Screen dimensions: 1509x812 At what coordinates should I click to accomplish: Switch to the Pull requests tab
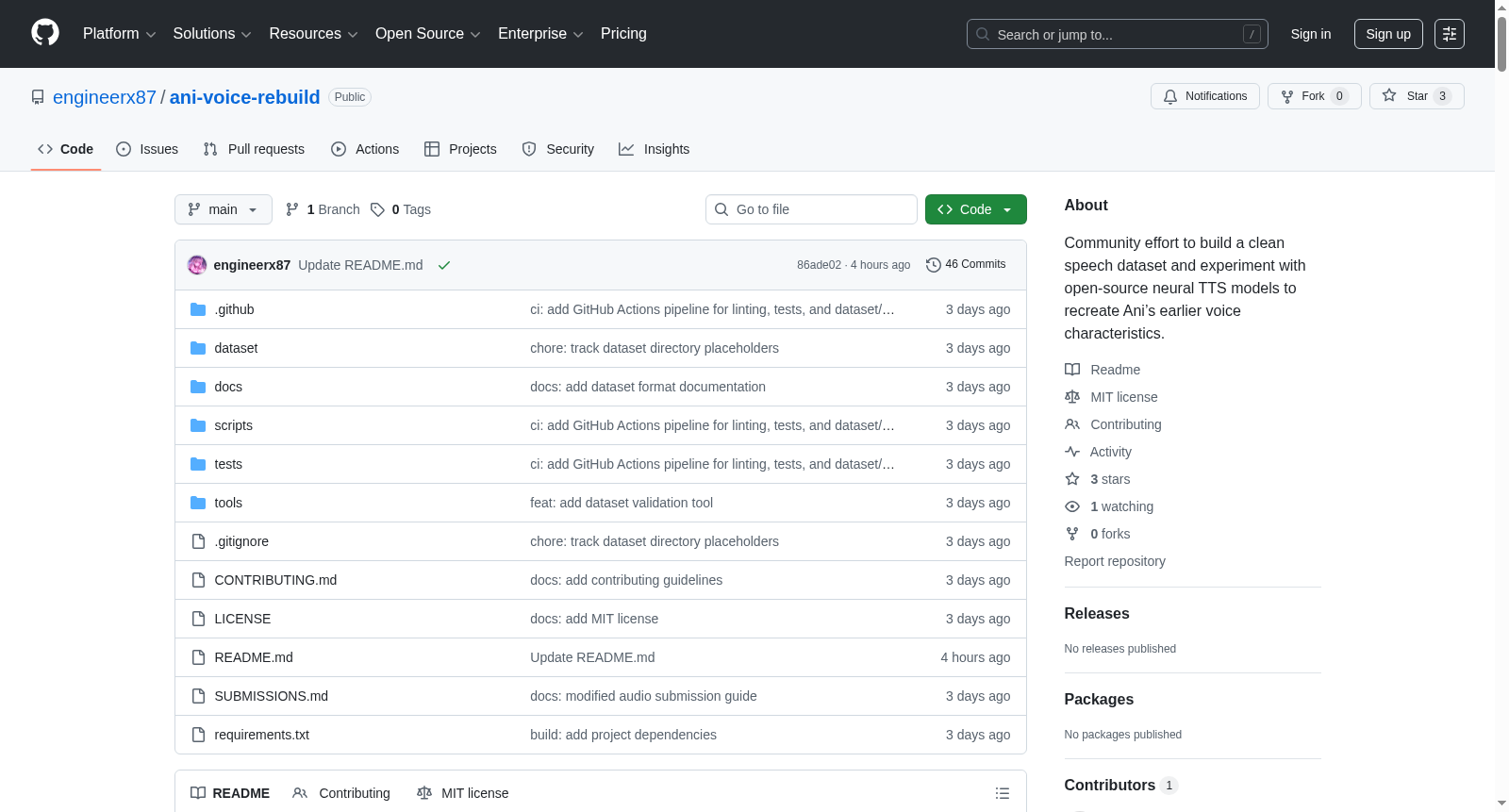click(x=254, y=149)
